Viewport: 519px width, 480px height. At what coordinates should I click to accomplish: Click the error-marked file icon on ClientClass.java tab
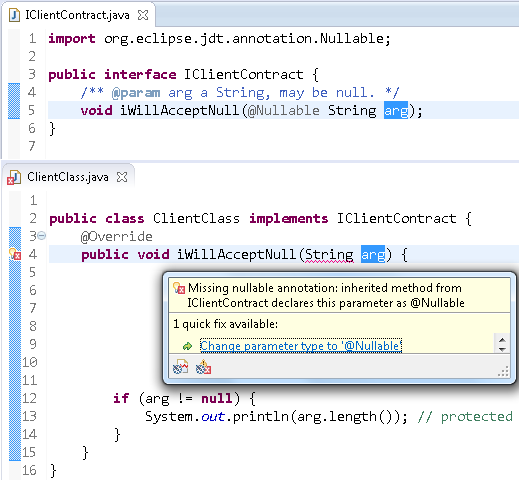point(14,177)
